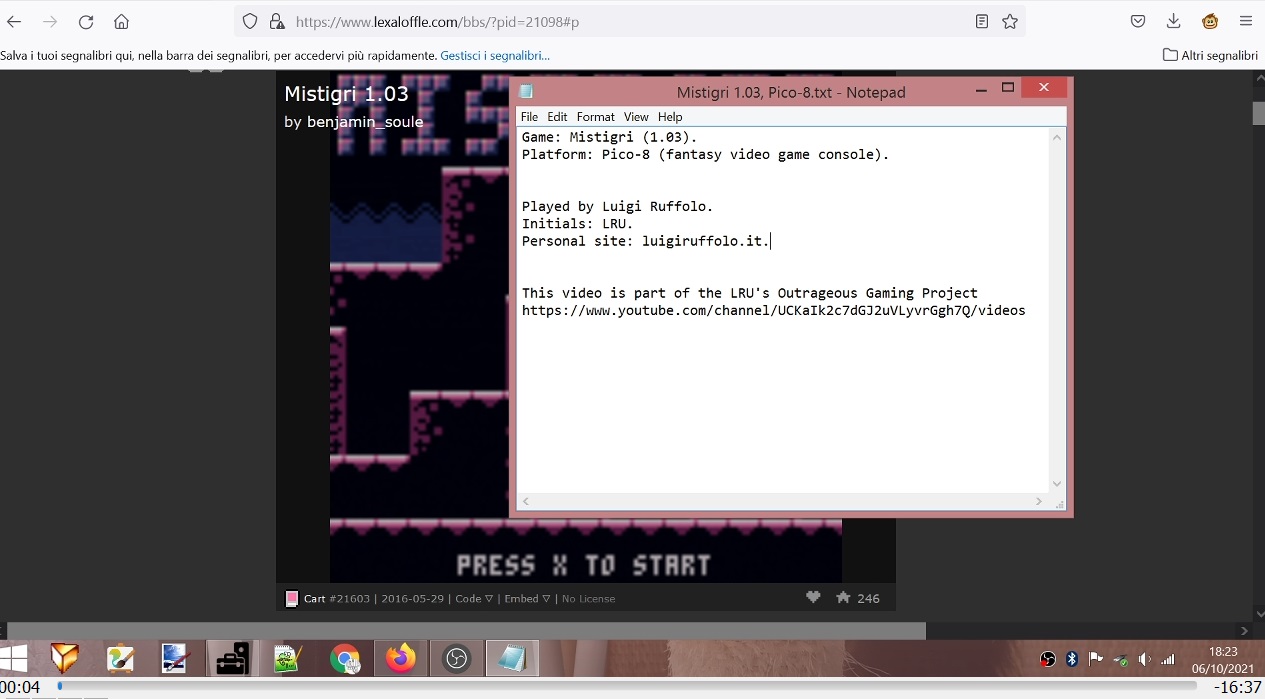Expand the Embed dropdown under cart
Screen dimensions: 1265x699
point(527,598)
